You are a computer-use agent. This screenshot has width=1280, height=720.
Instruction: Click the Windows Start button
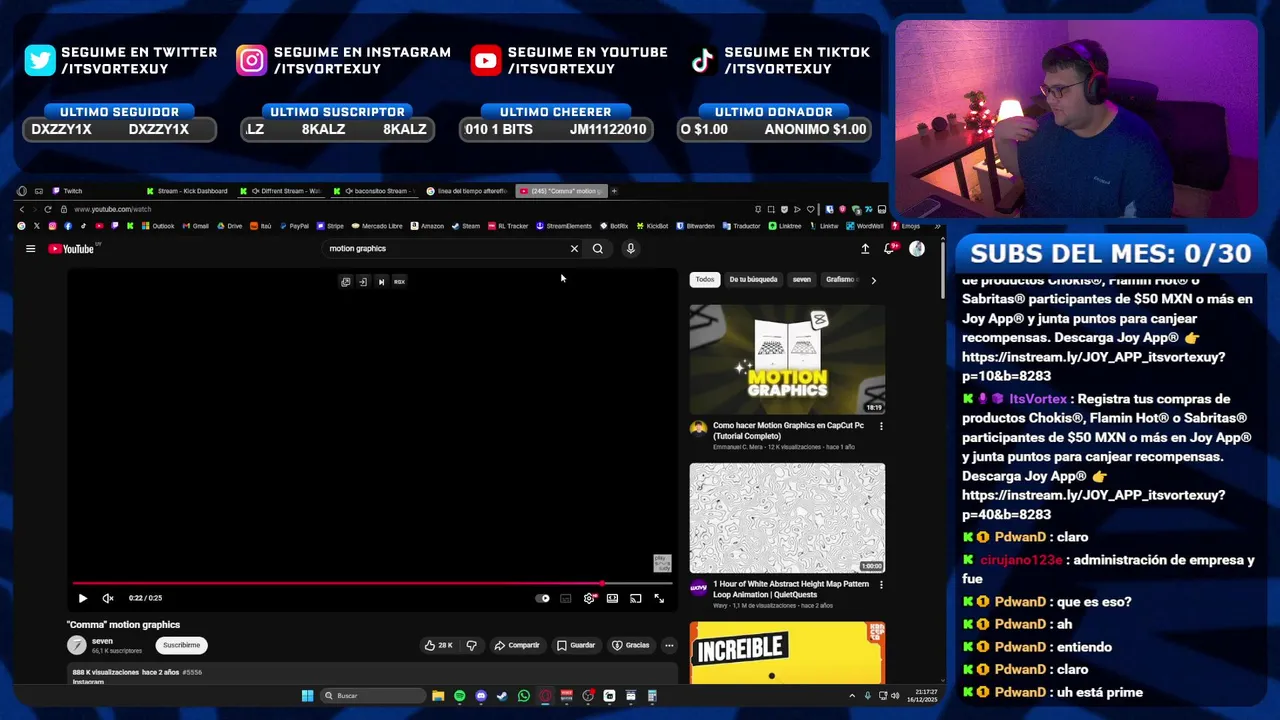[x=307, y=696]
